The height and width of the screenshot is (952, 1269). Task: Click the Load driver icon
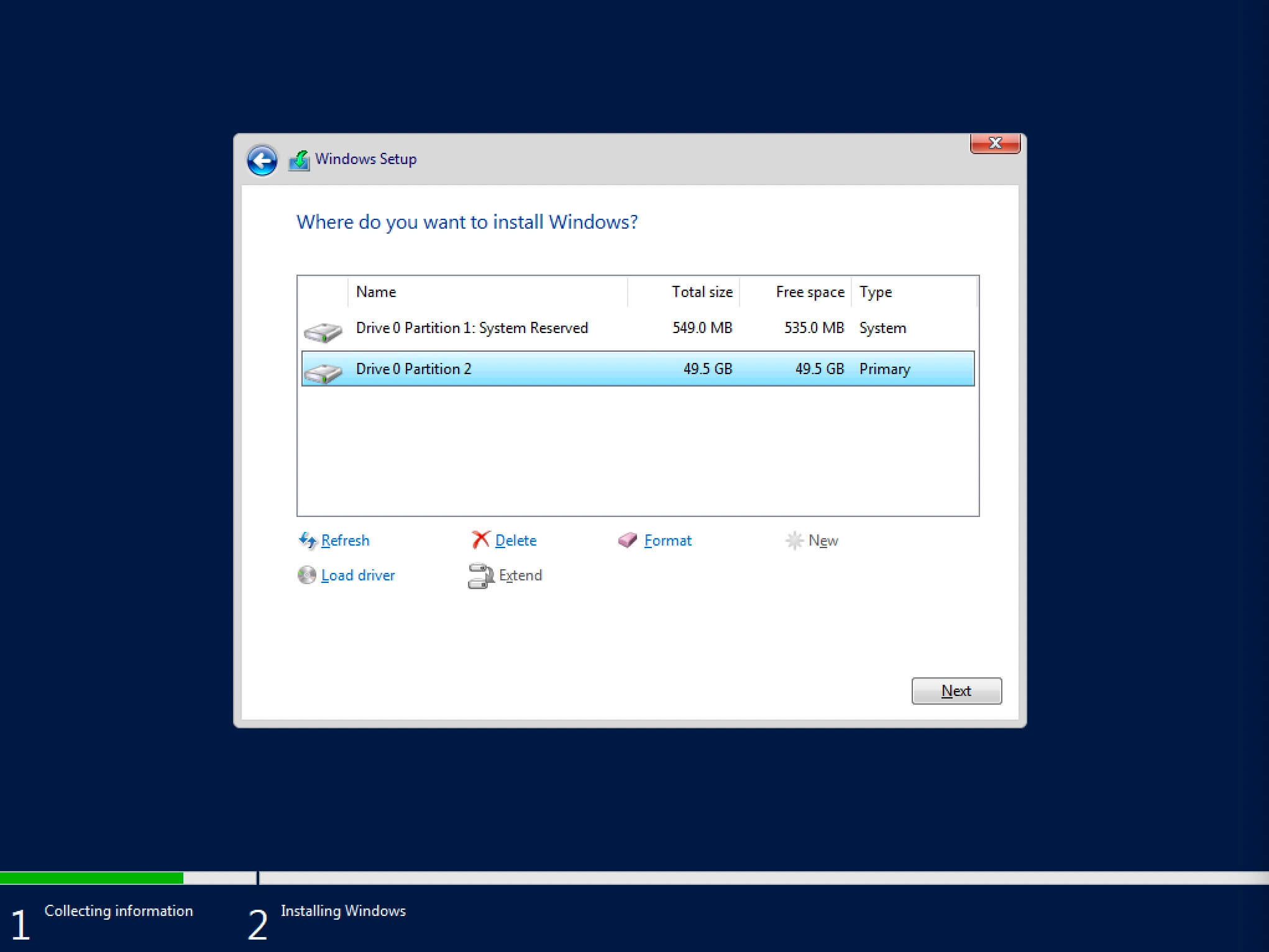coord(307,574)
